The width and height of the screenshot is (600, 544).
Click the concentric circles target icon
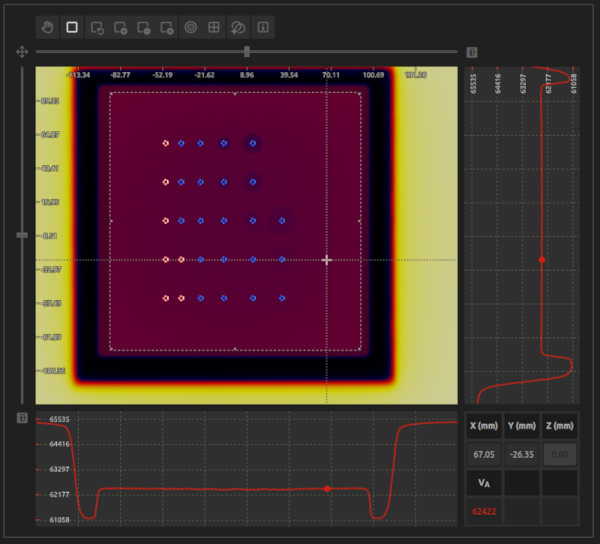coord(191,27)
